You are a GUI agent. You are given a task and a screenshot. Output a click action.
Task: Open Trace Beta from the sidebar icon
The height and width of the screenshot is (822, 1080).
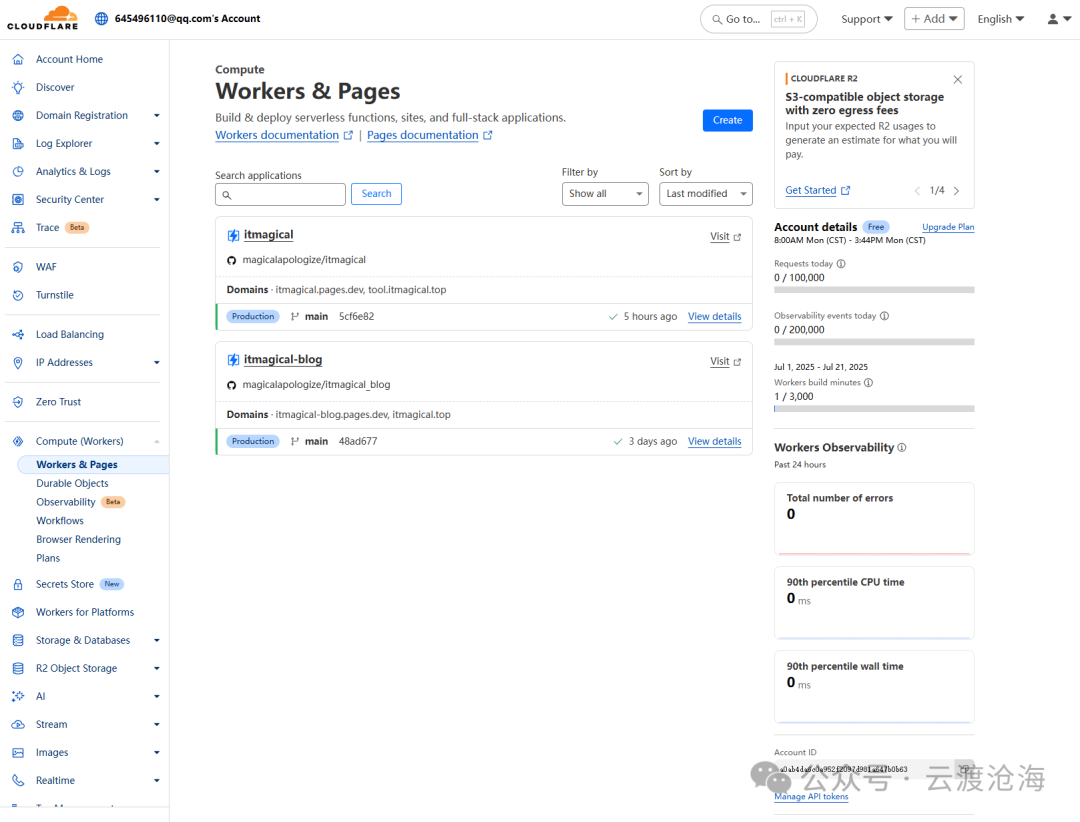[x=18, y=227]
